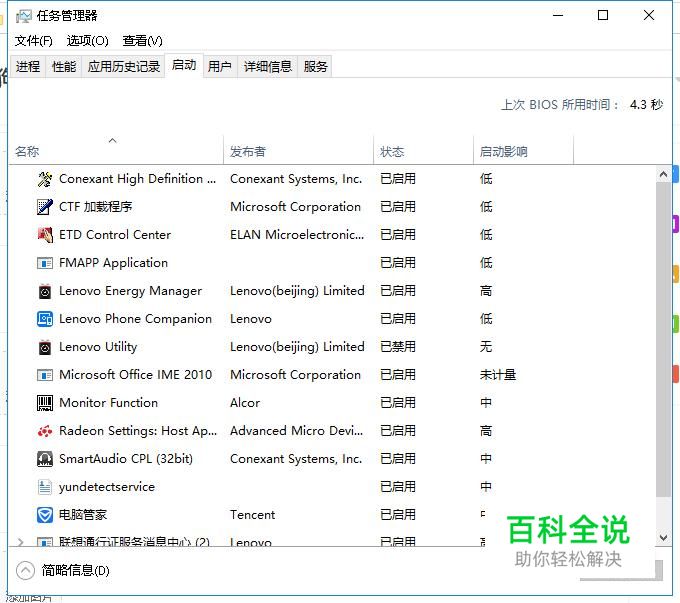680x603 pixels.
Task: Select the Radeon Settings: Host Ap... entry
Action: 138,431
